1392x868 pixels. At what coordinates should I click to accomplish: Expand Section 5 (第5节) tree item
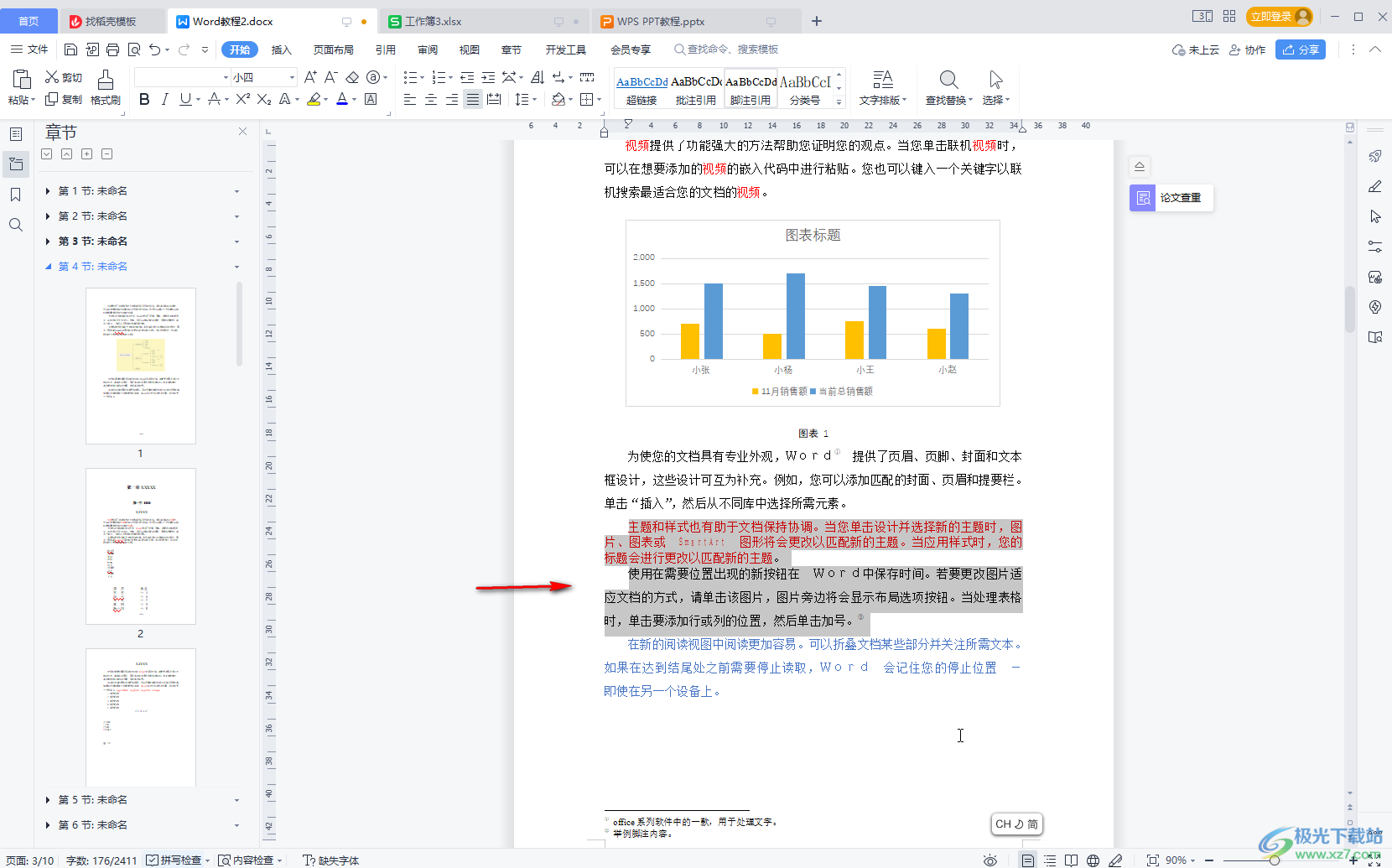[48, 800]
